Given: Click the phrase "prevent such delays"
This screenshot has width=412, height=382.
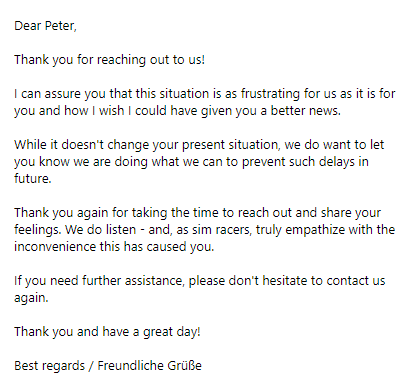Looking at the screenshot, I should click(x=294, y=162).
